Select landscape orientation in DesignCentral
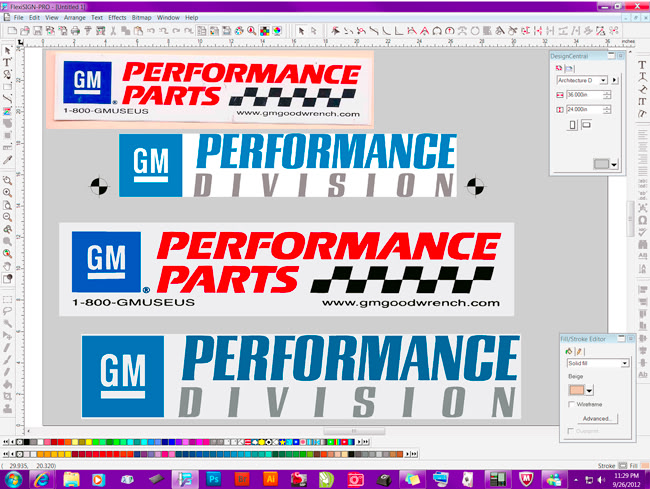 [586, 124]
